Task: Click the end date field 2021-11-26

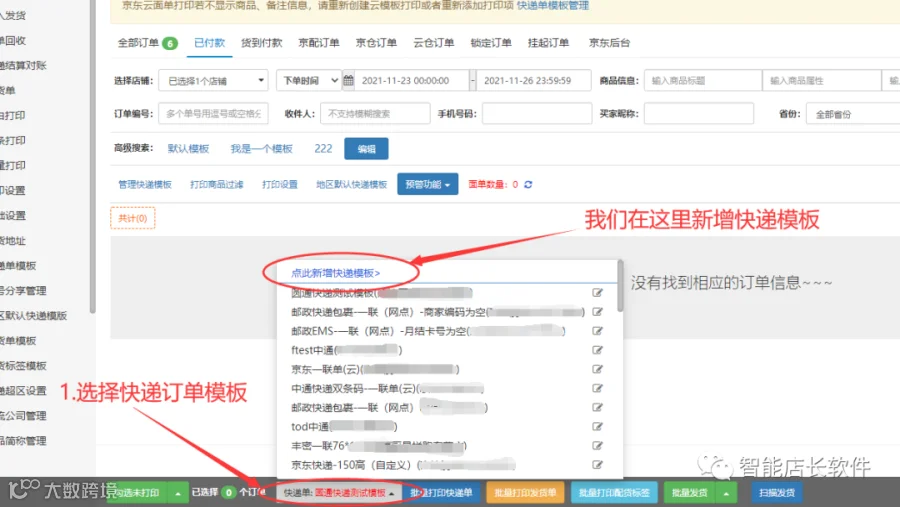Action: point(534,80)
